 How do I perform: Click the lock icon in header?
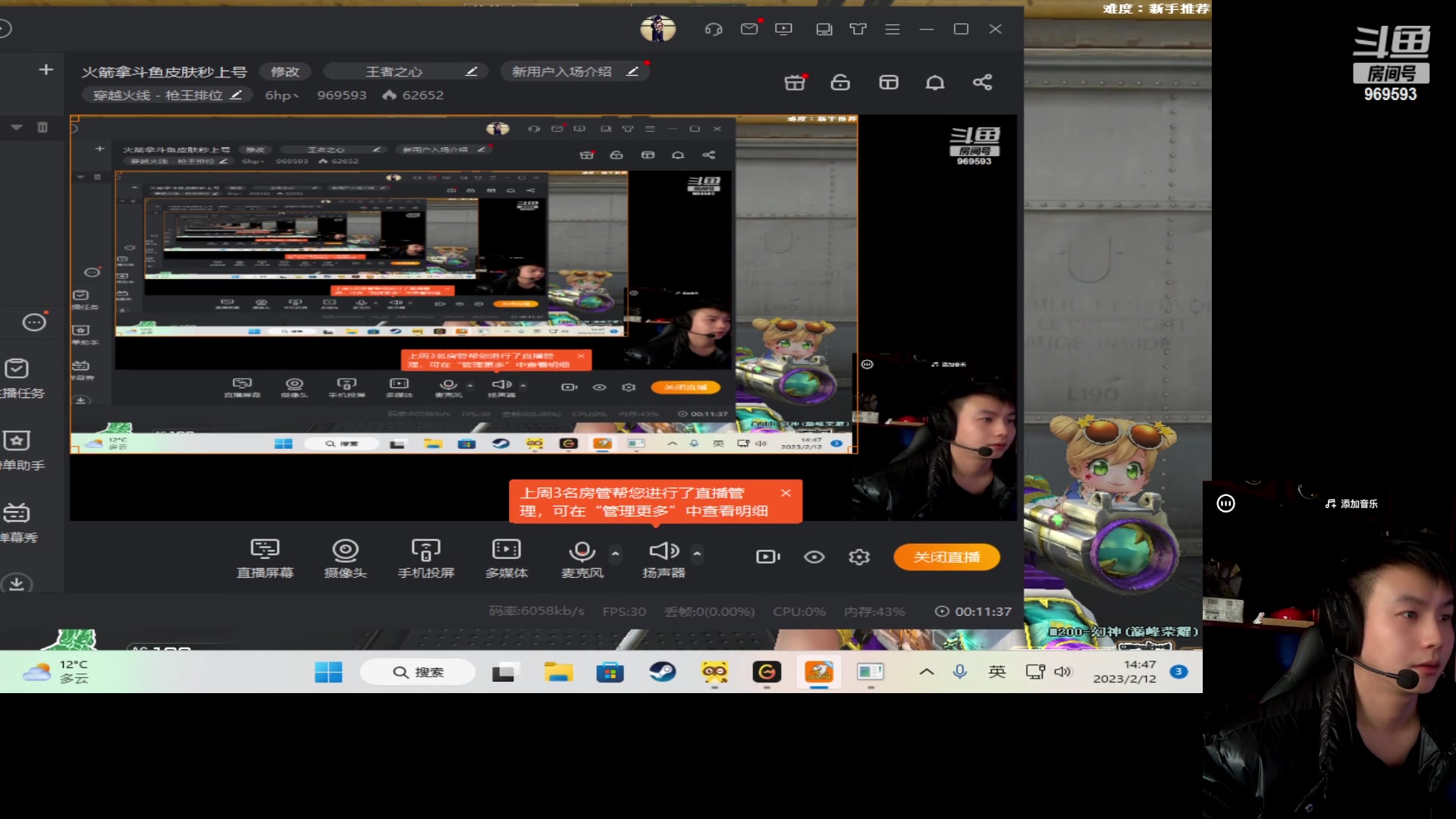840,82
